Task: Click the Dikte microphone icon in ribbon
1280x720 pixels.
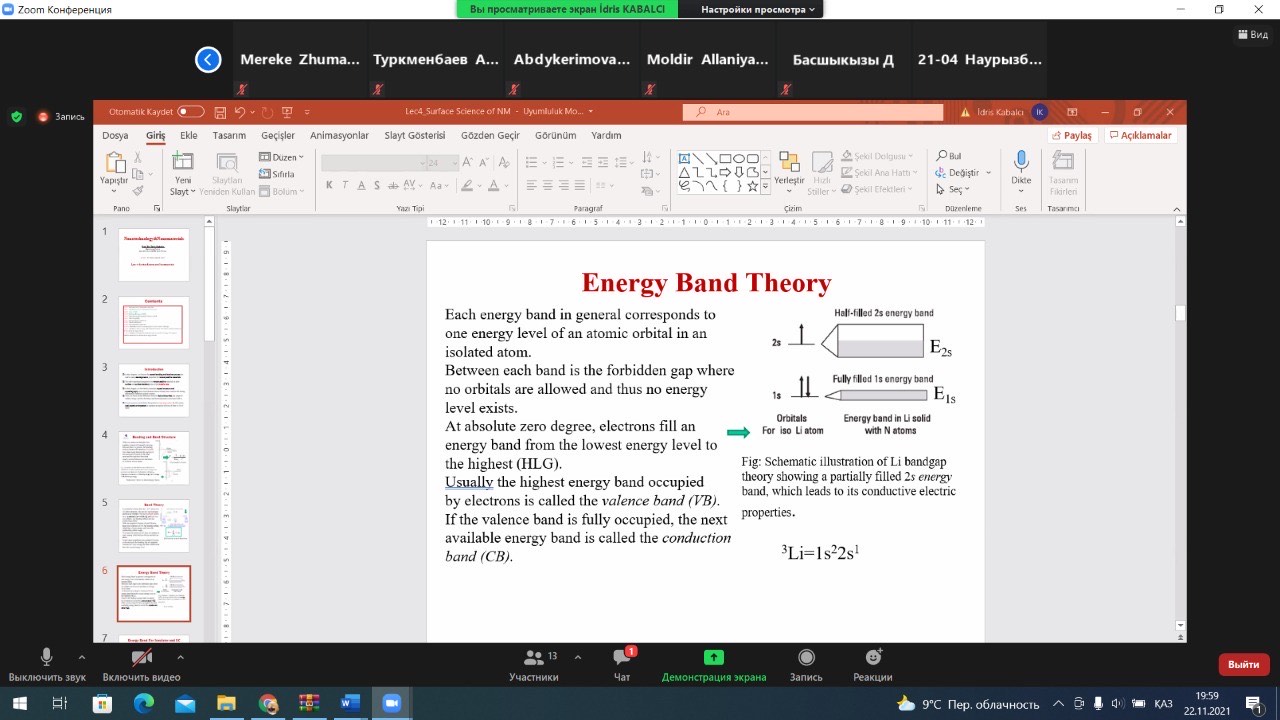Action: click(x=1021, y=163)
